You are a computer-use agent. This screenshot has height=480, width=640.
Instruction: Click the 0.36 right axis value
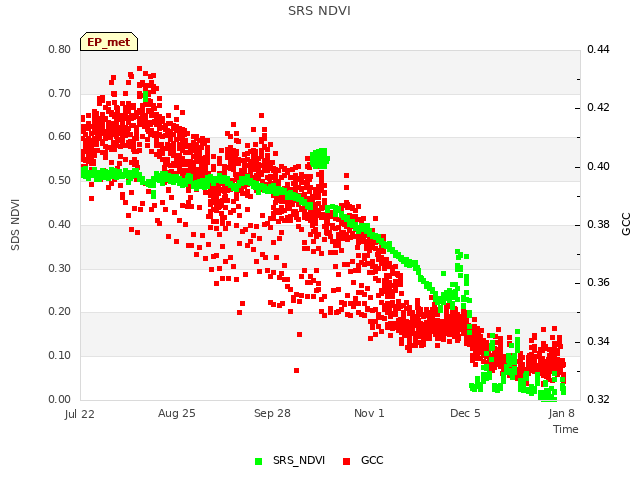598,282
